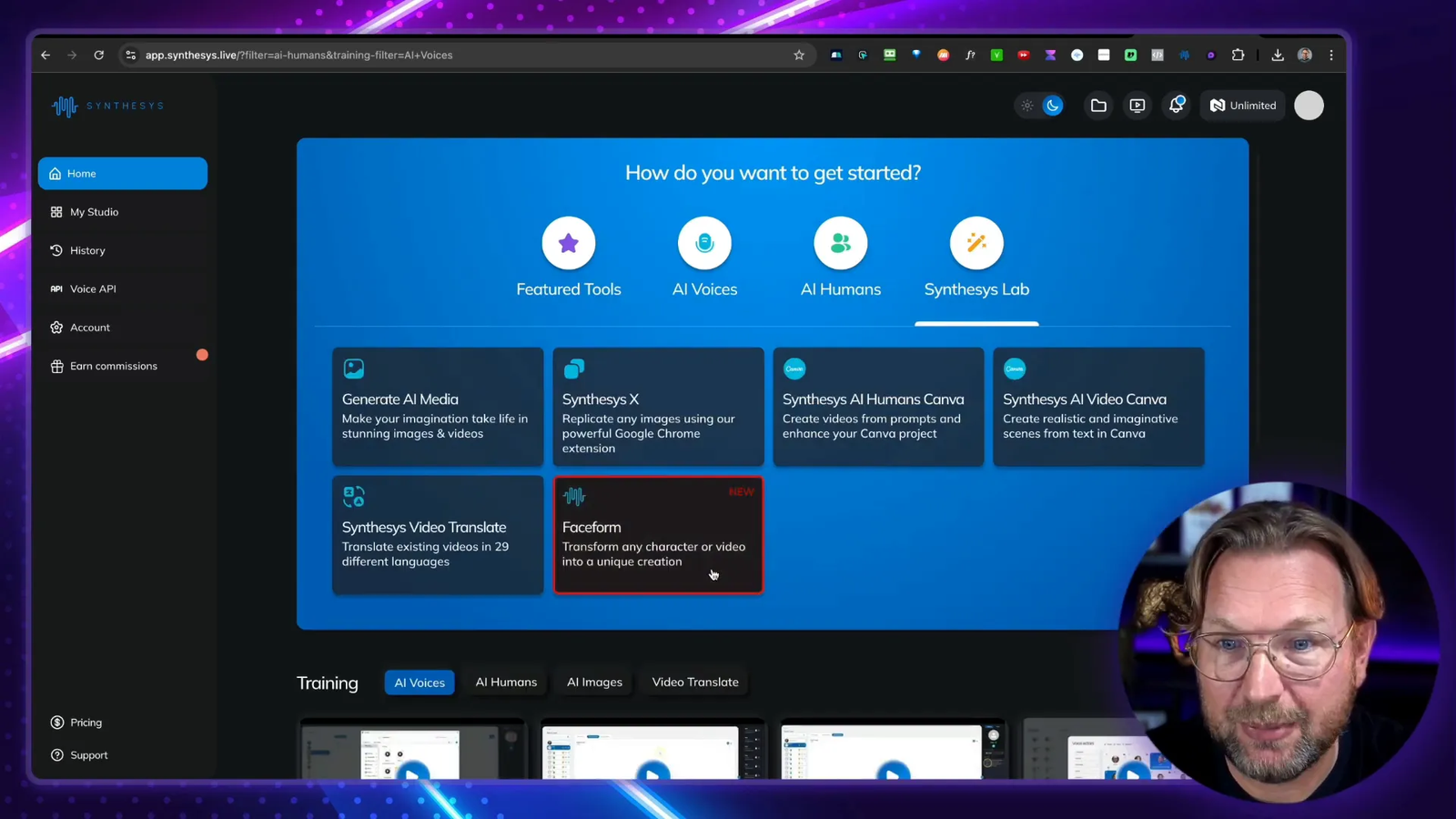Click the Faceform waveform icon
1456x819 pixels.
click(574, 497)
